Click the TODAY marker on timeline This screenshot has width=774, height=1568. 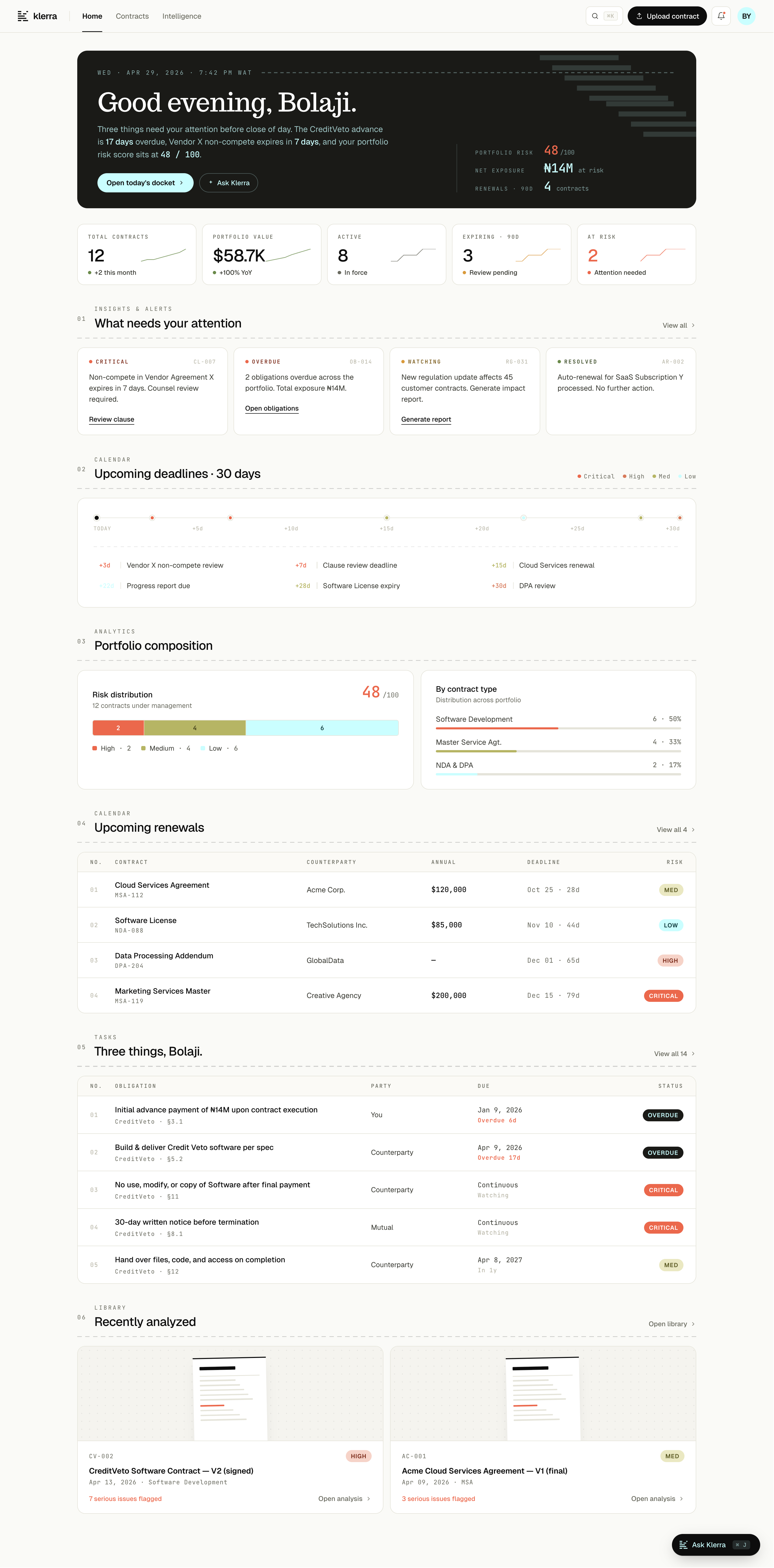97,518
